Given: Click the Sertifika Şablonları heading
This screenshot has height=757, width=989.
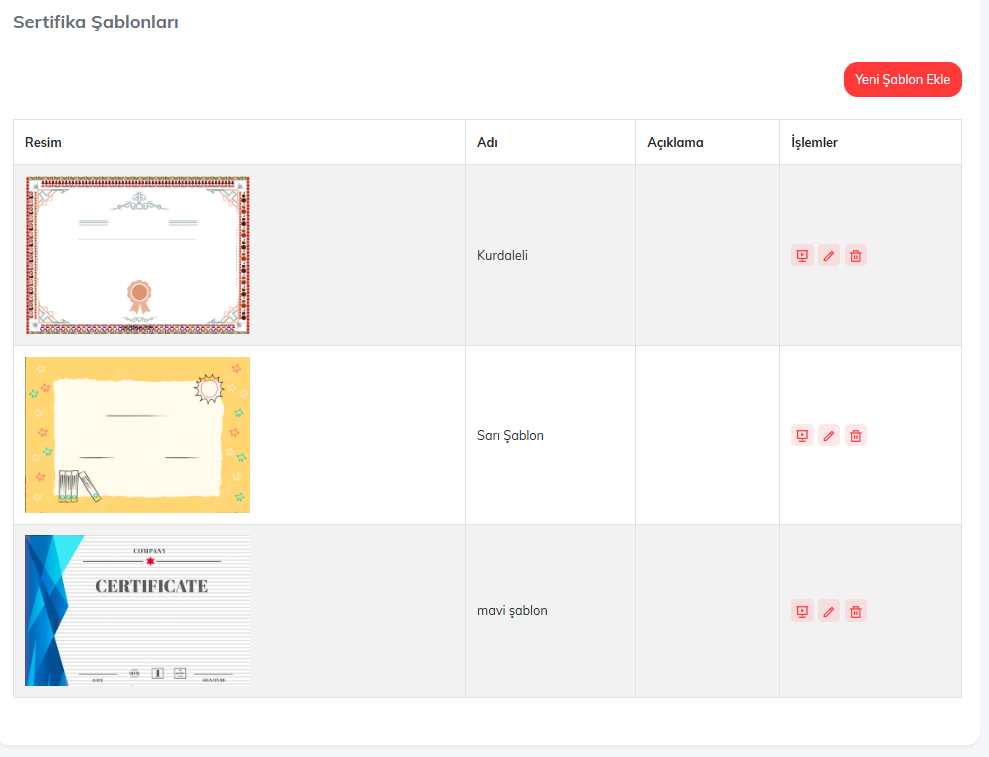Looking at the screenshot, I should 96,22.
